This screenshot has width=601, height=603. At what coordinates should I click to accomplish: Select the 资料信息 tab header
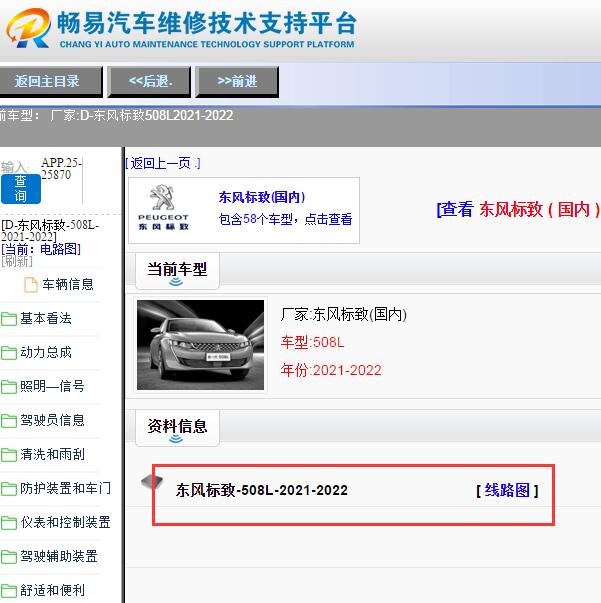click(x=177, y=428)
